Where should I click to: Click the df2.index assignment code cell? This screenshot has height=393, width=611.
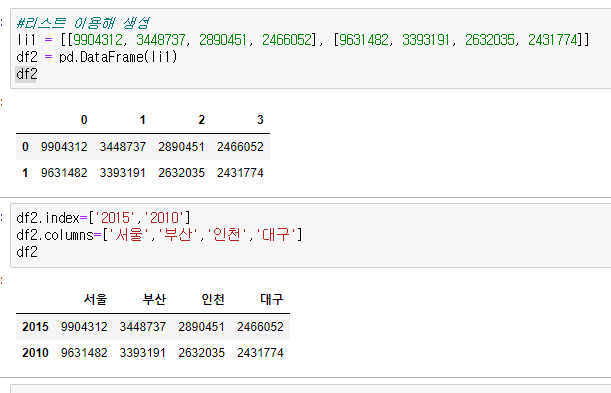(311, 235)
